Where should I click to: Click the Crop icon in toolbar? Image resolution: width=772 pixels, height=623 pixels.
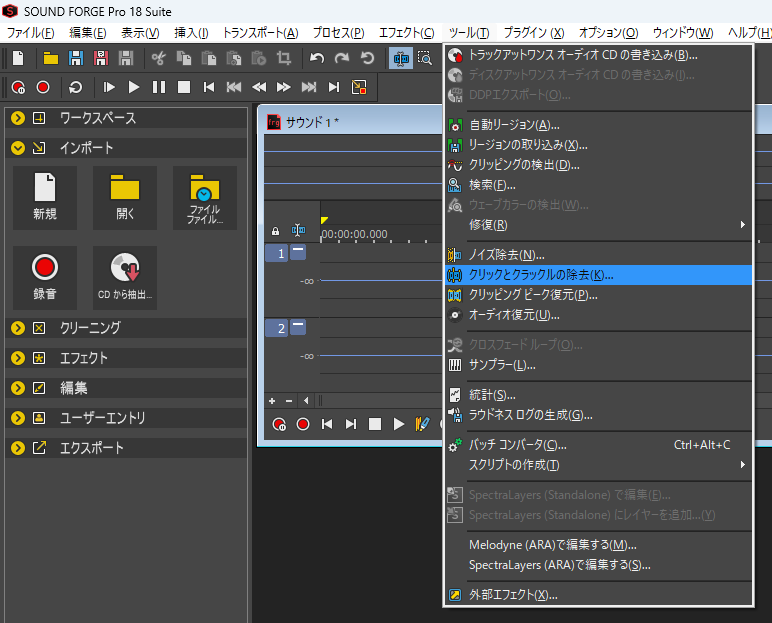click(x=284, y=58)
